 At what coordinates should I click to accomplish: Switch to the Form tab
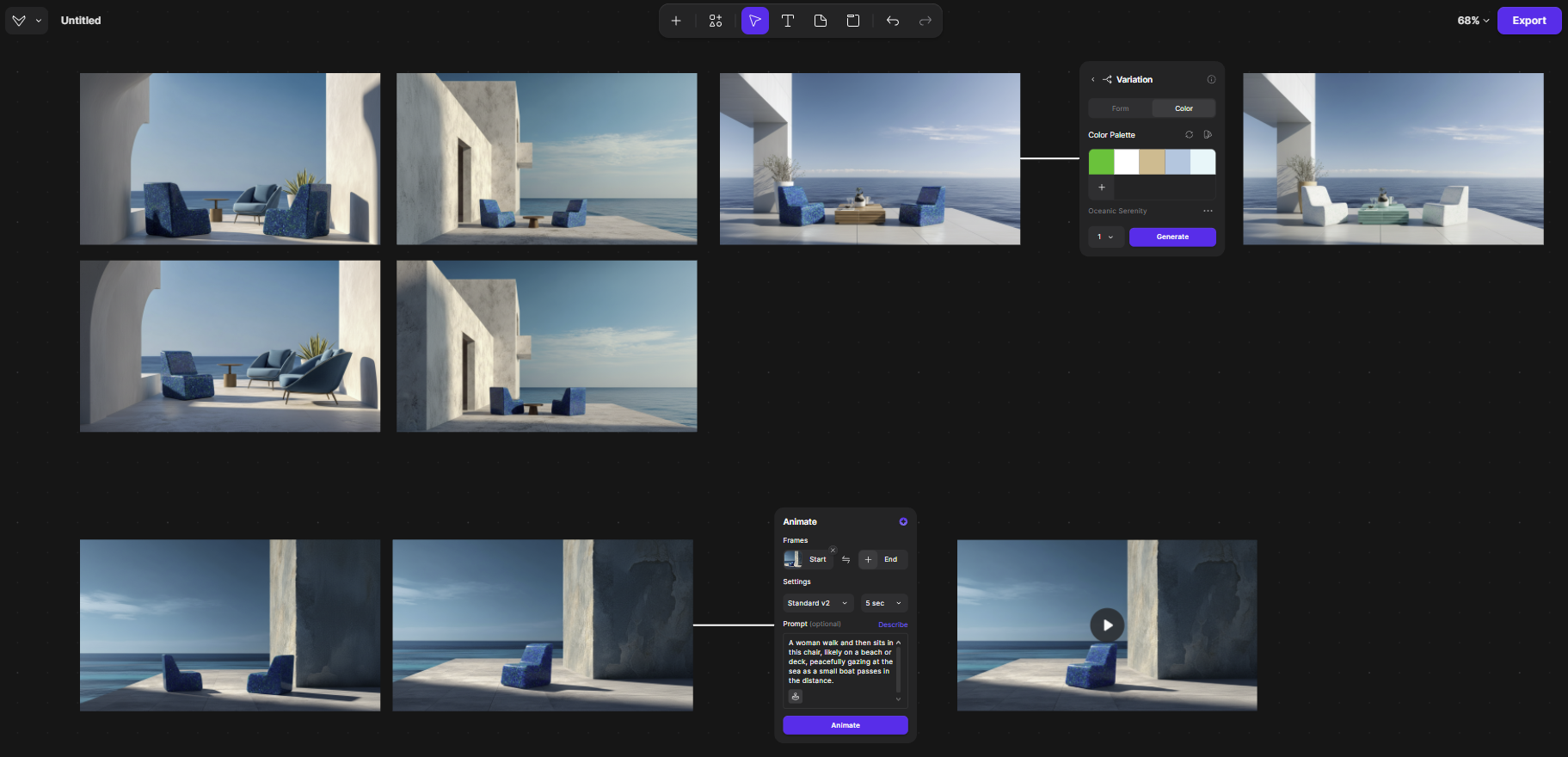pos(1120,108)
